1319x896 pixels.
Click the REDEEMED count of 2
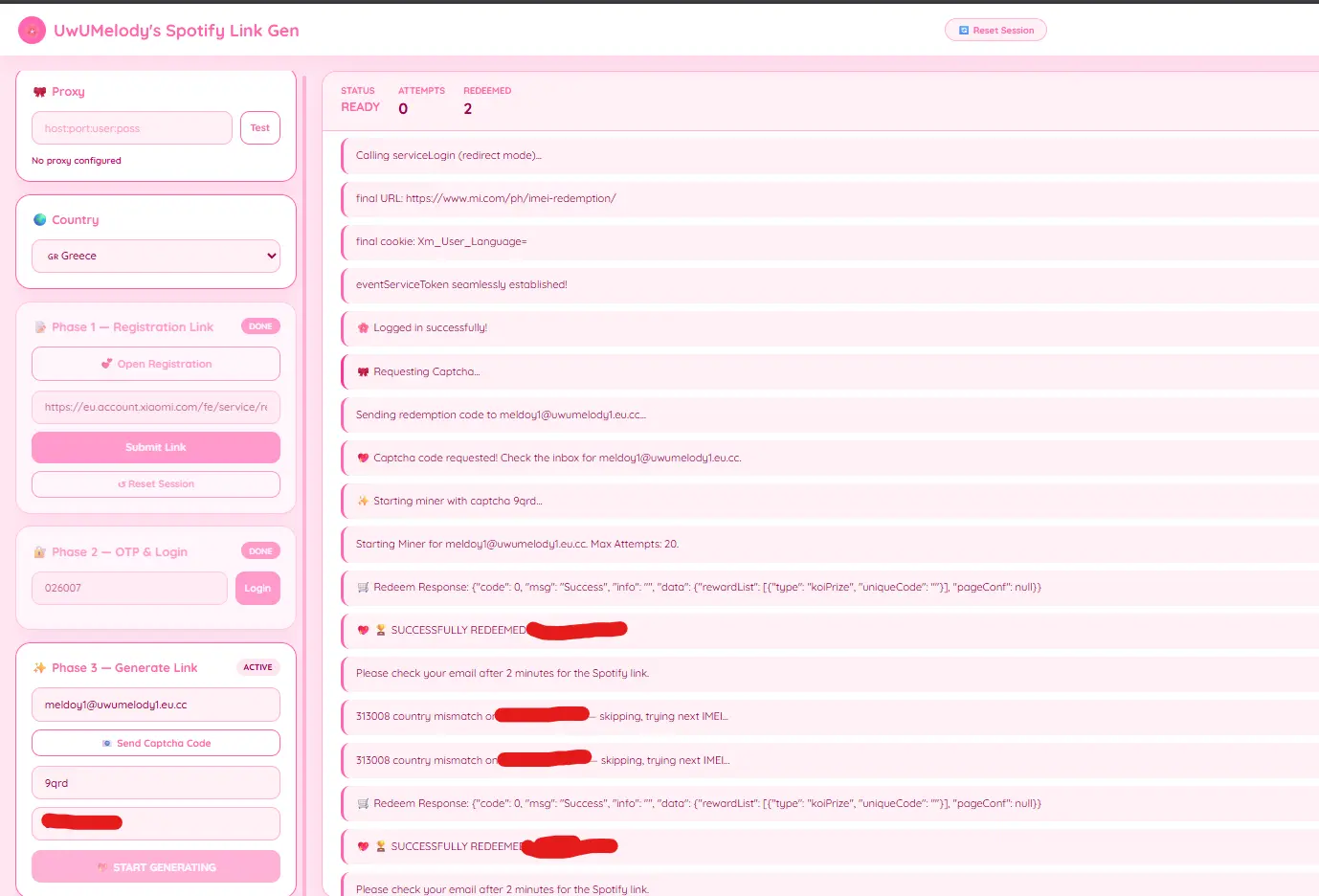click(468, 108)
